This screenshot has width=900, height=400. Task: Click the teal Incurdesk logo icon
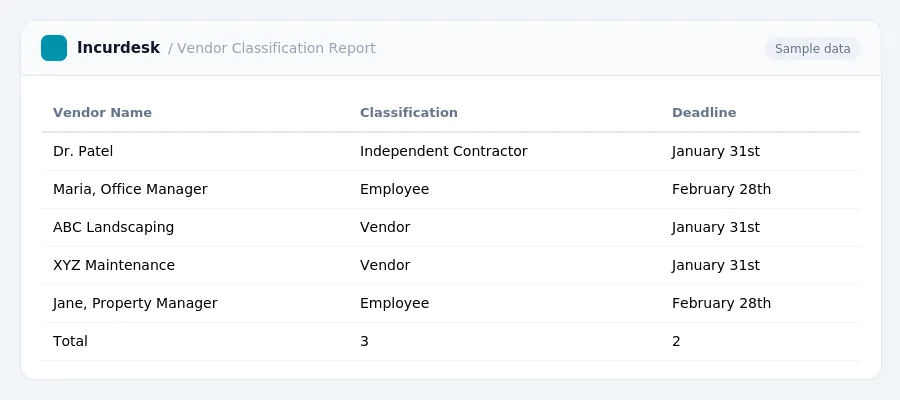point(54,48)
